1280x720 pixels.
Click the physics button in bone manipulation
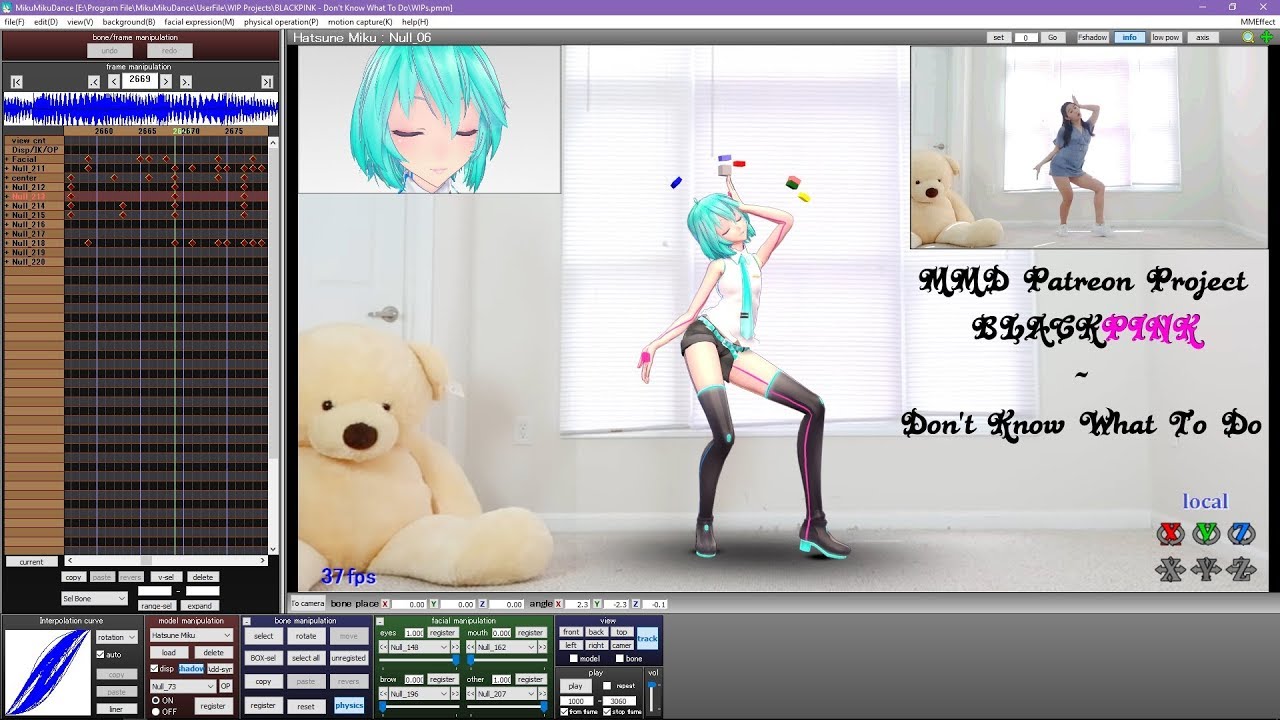click(x=349, y=706)
